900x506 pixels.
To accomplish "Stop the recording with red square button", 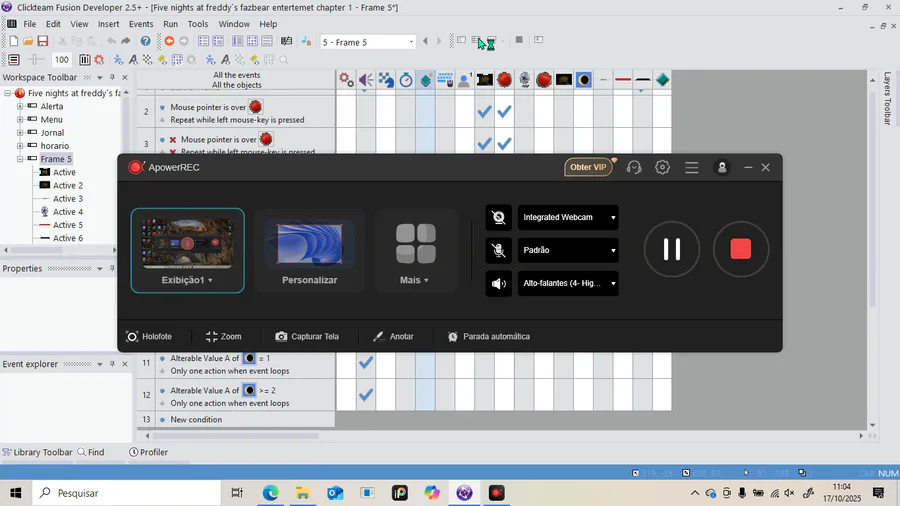I will tap(740, 250).
